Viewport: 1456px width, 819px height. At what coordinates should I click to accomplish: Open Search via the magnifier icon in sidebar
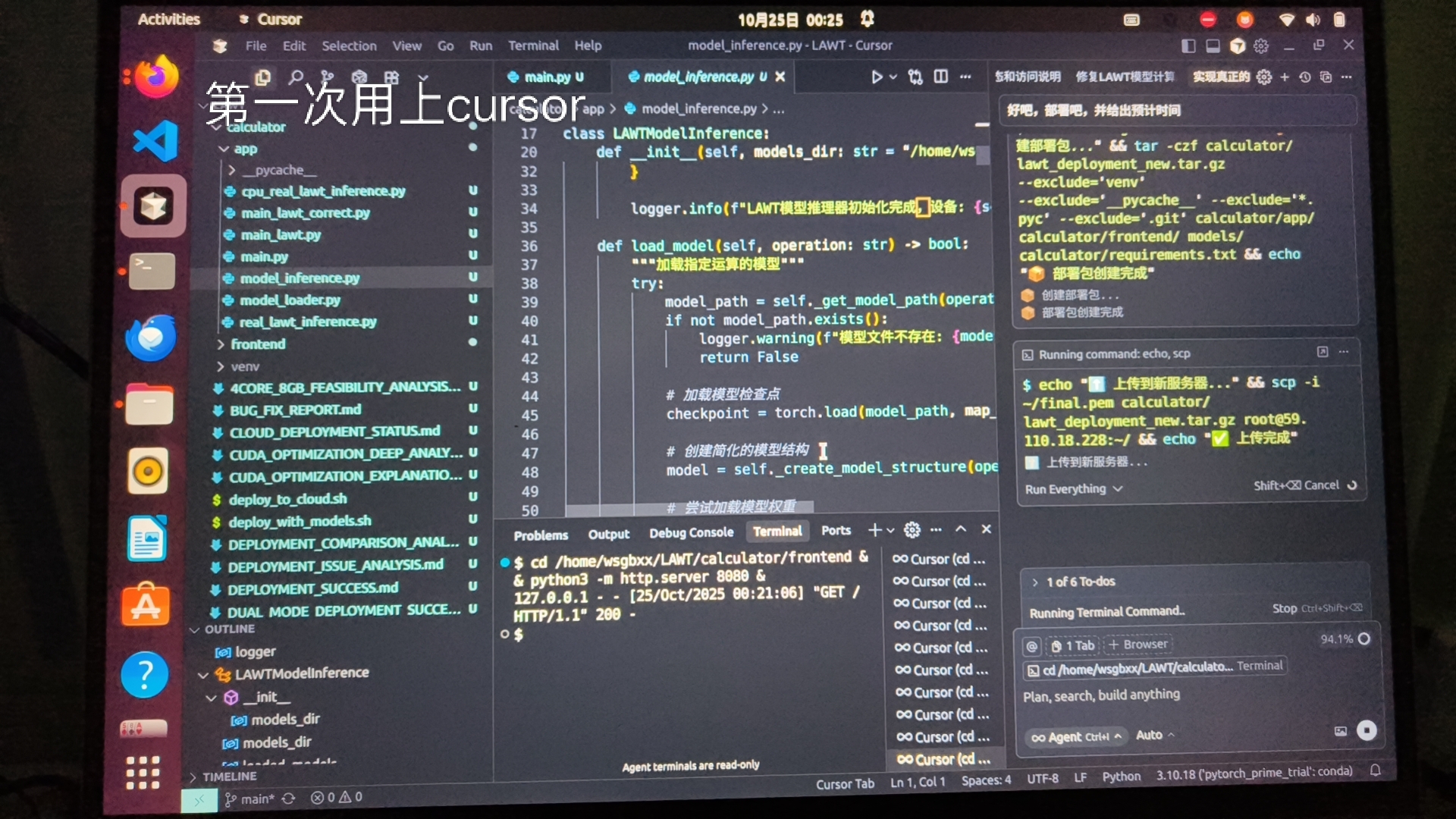[x=296, y=77]
